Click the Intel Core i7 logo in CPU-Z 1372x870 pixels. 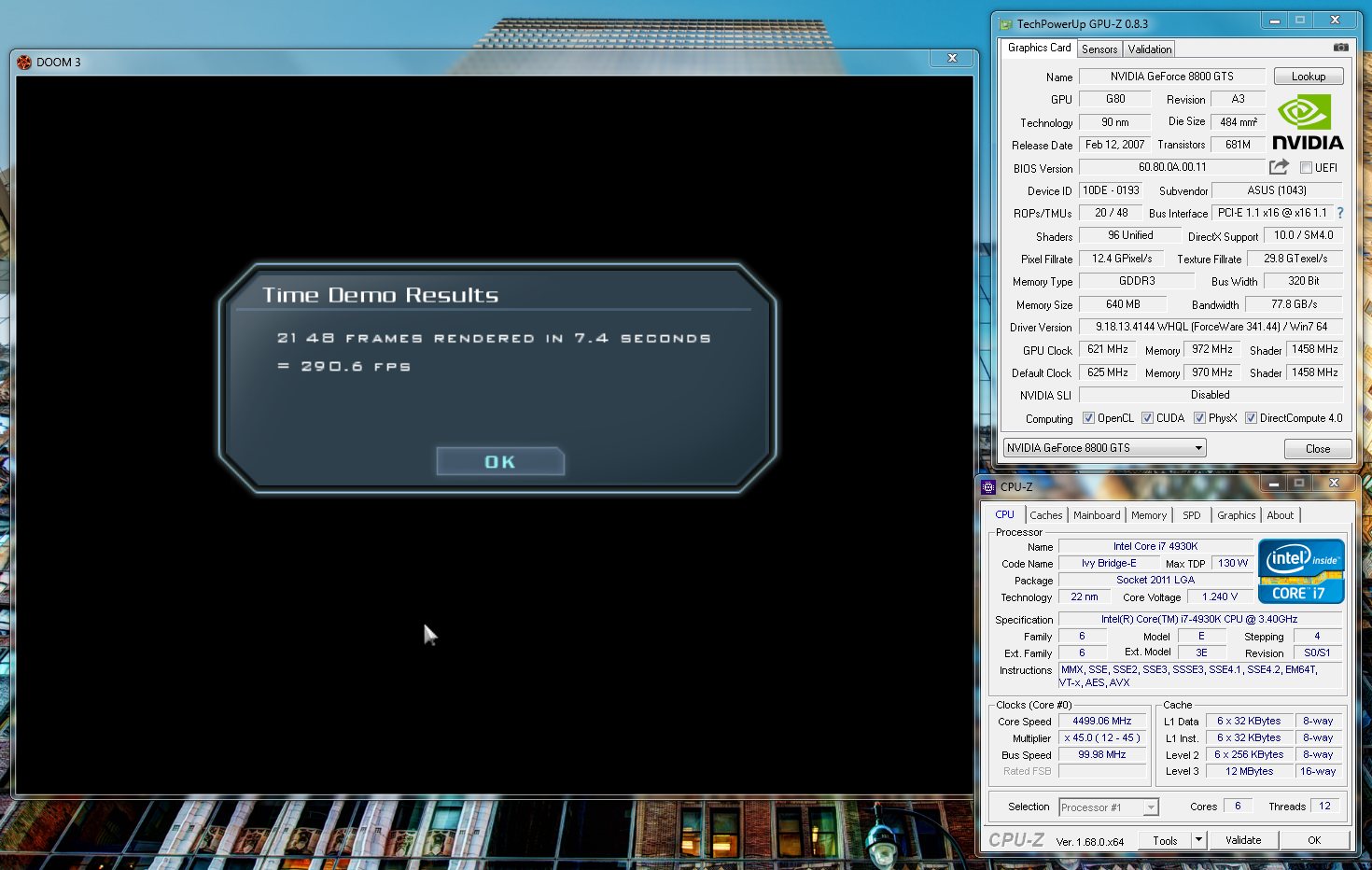click(1301, 571)
